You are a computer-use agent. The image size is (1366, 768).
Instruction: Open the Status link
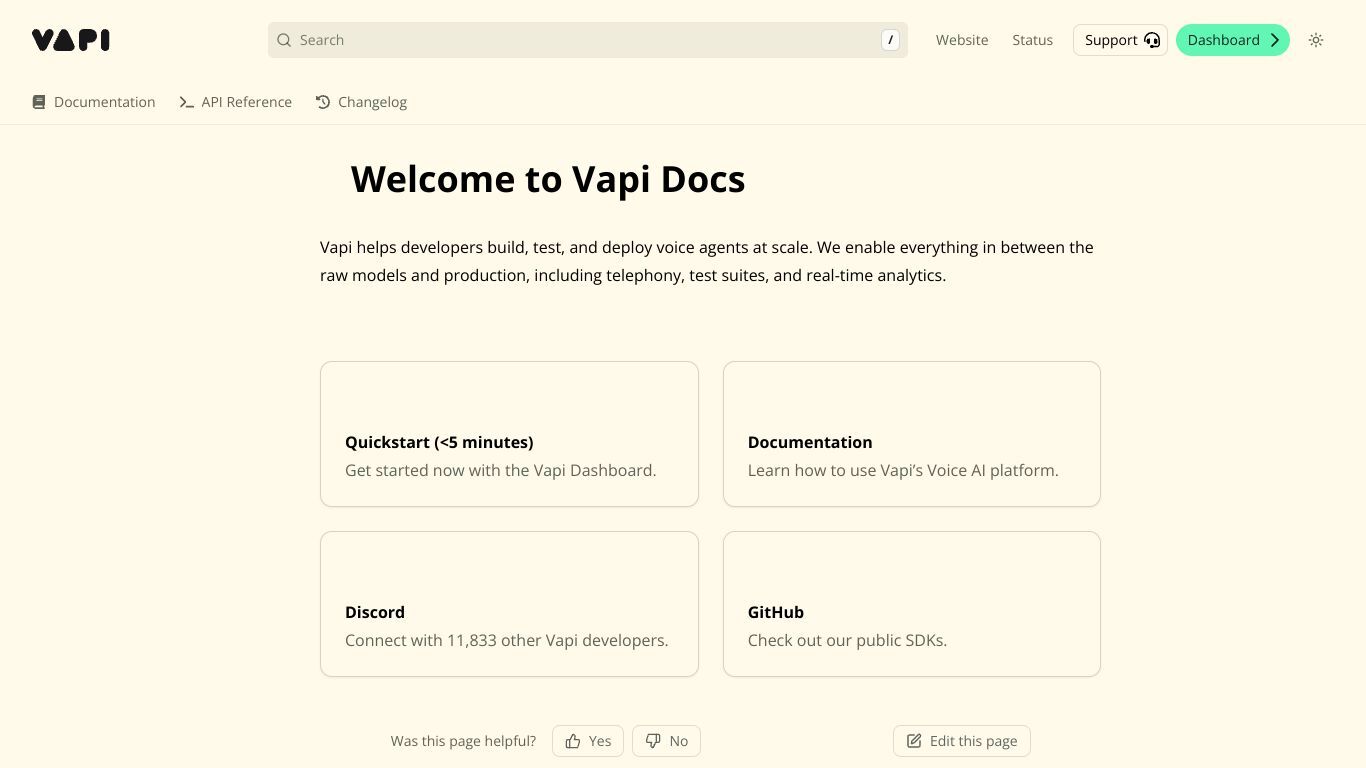(1032, 40)
